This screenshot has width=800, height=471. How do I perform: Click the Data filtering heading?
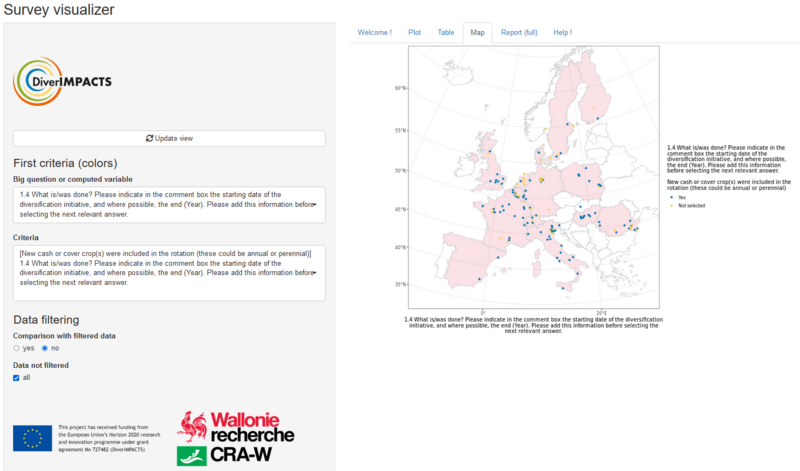pyautogui.click(x=46, y=320)
